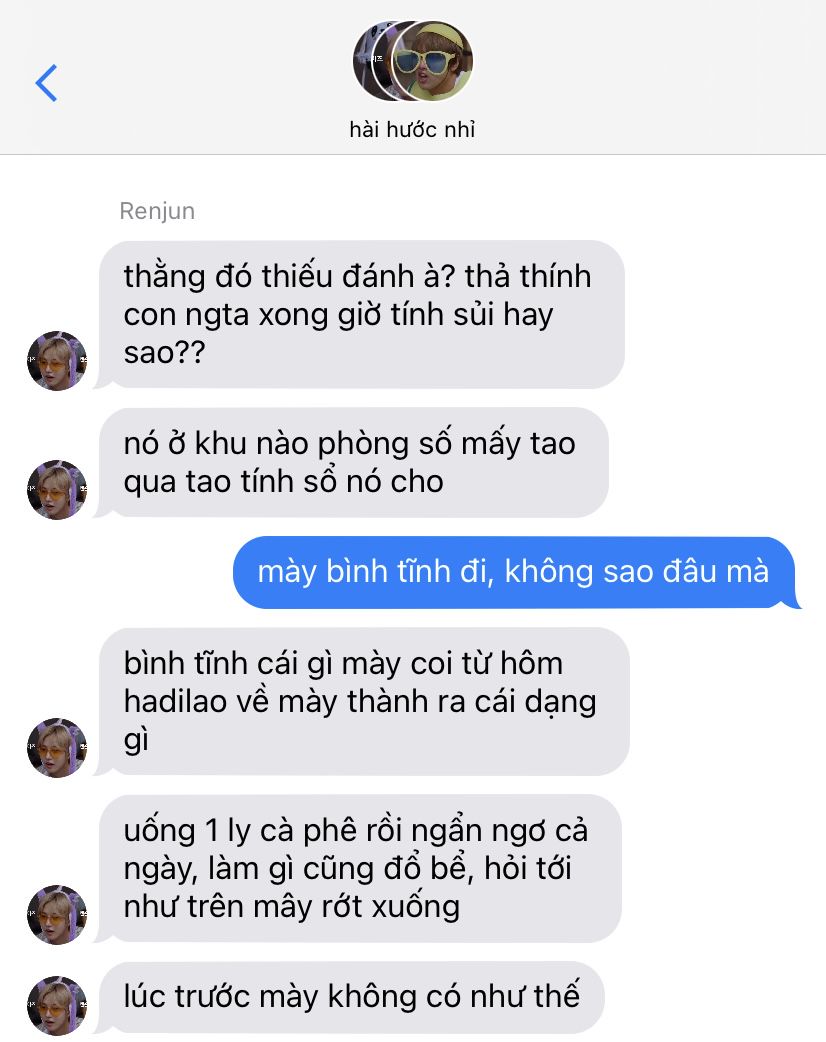This screenshot has width=826, height=1042.
Task: Select the blue "mày bình tĩnh đi" bubble
Action: pos(515,572)
